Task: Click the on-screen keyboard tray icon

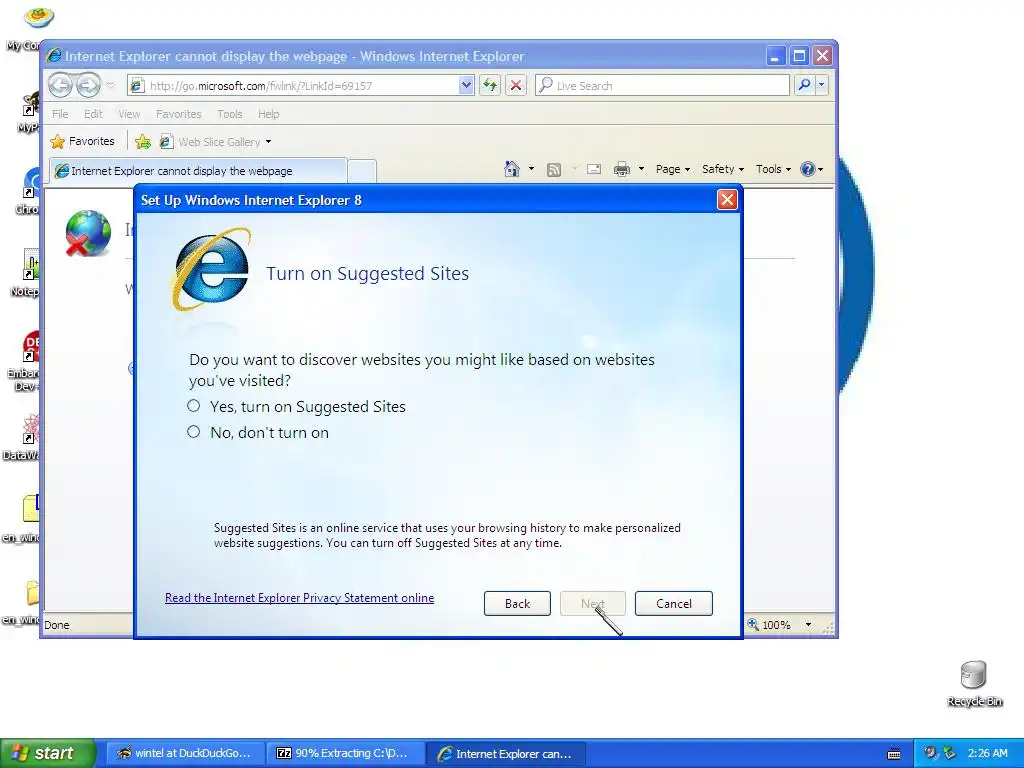Action: (x=894, y=754)
